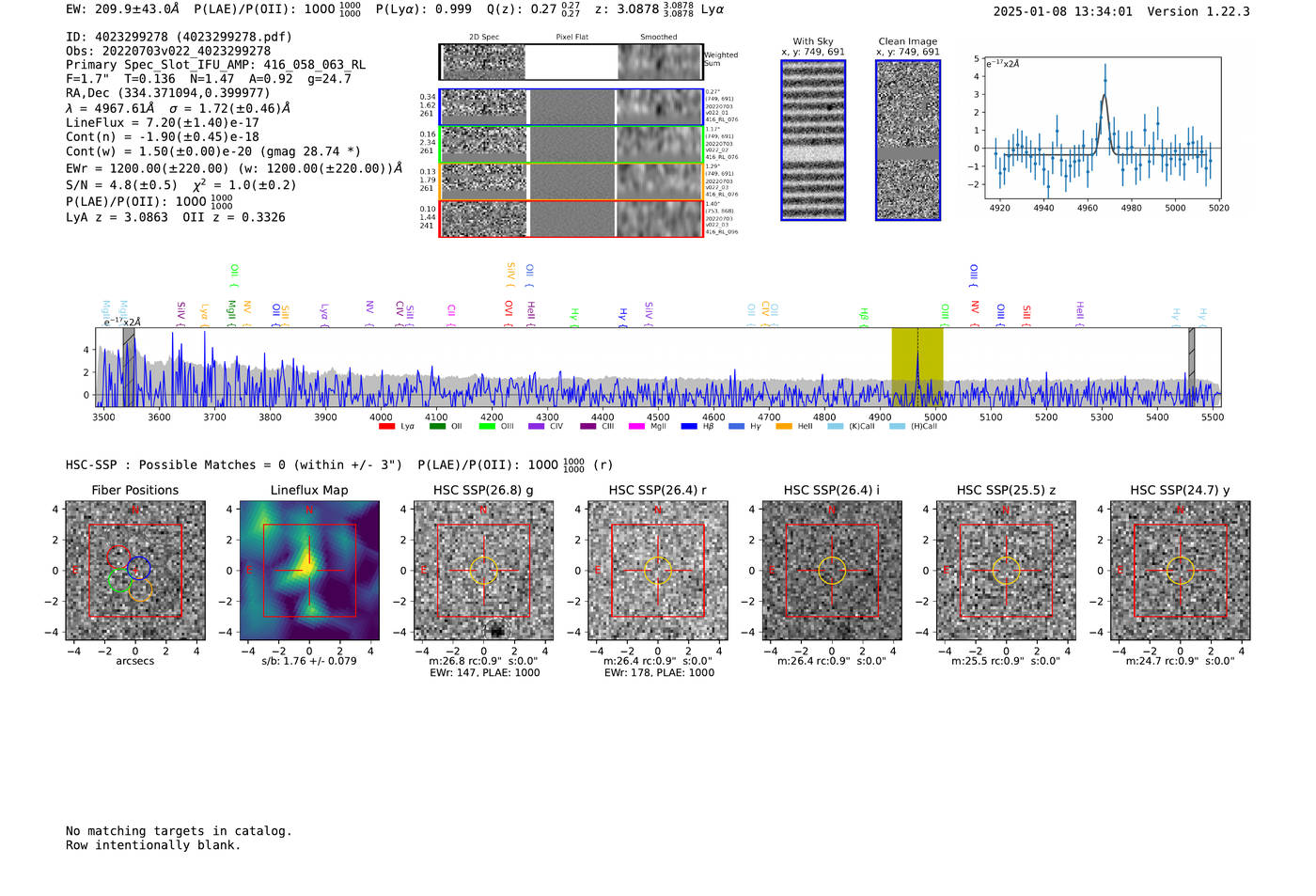Click the gray hatched region near 5460 Å
This screenshot has height=896, width=1316.
pos(1191,367)
